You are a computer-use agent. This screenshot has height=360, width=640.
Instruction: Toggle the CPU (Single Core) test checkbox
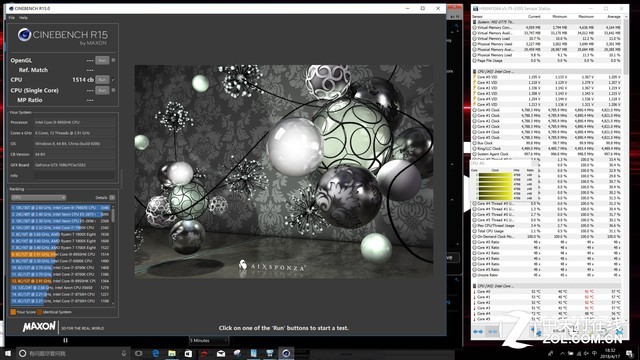pos(113,90)
